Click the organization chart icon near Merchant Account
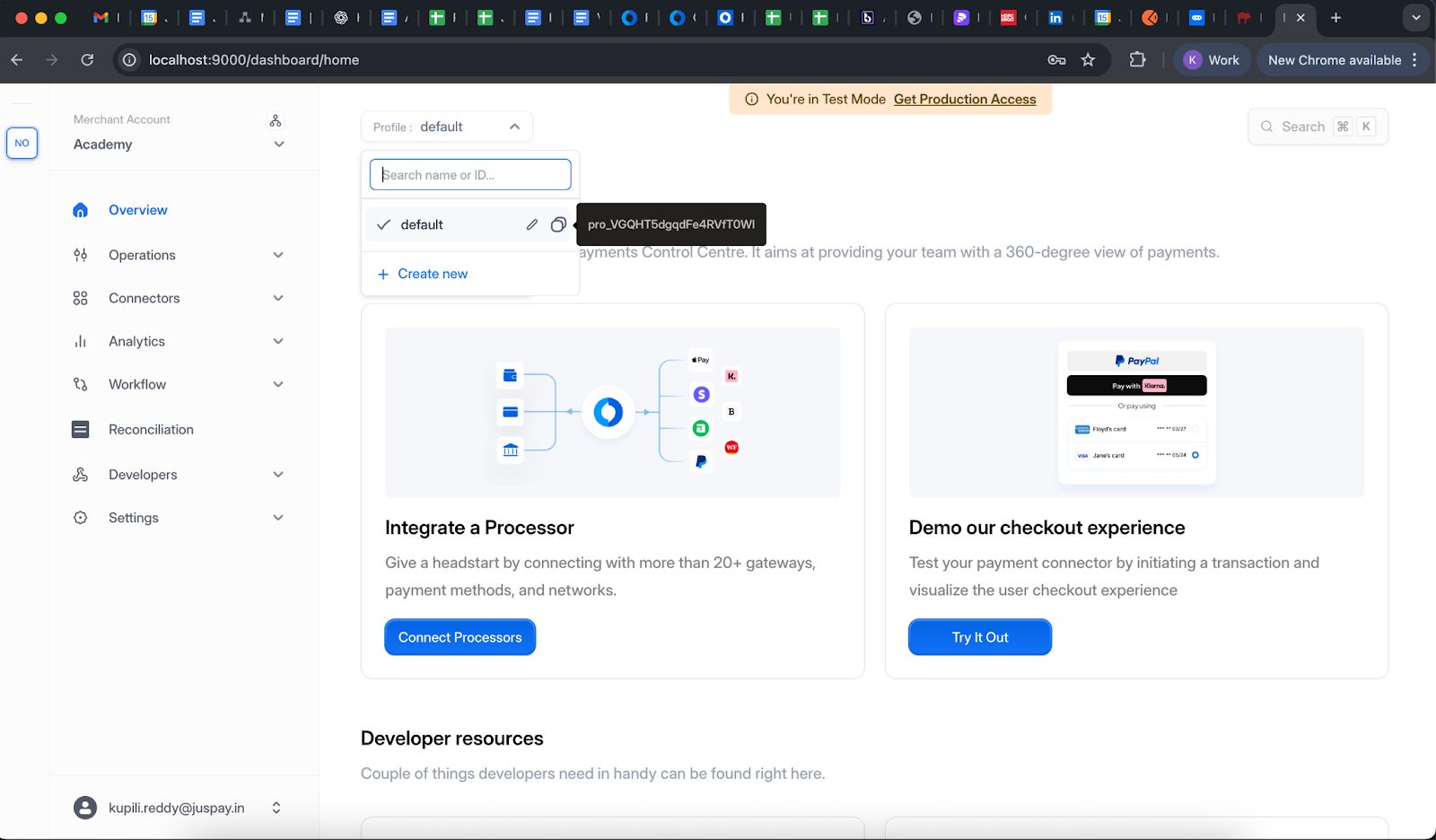This screenshot has height=840, width=1436. tap(276, 120)
